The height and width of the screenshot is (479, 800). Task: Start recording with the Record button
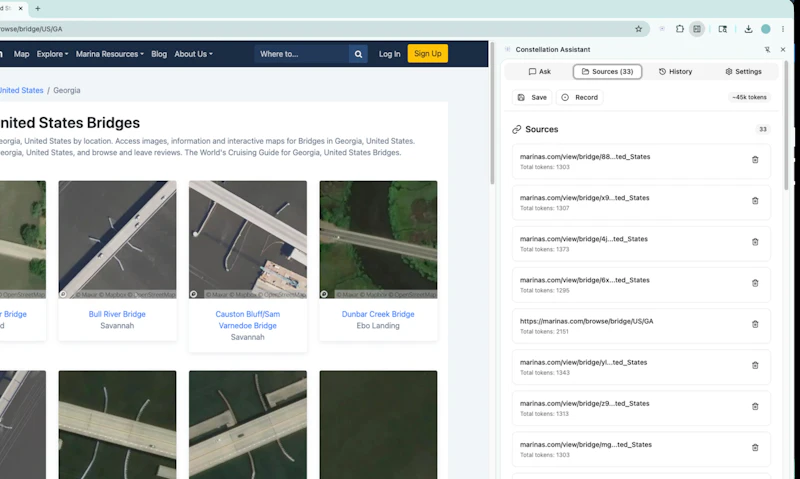coord(580,97)
